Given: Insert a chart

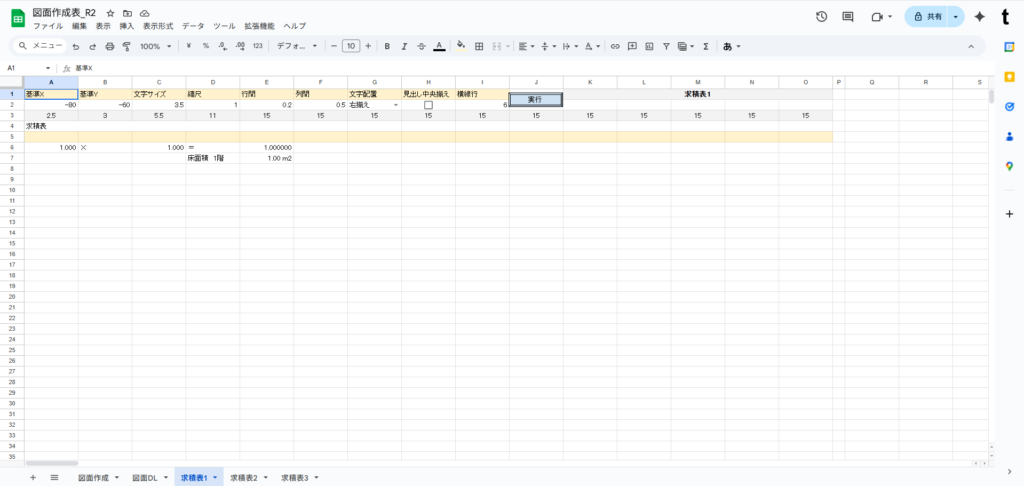Looking at the screenshot, I should pyautogui.click(x=649, y=46).
